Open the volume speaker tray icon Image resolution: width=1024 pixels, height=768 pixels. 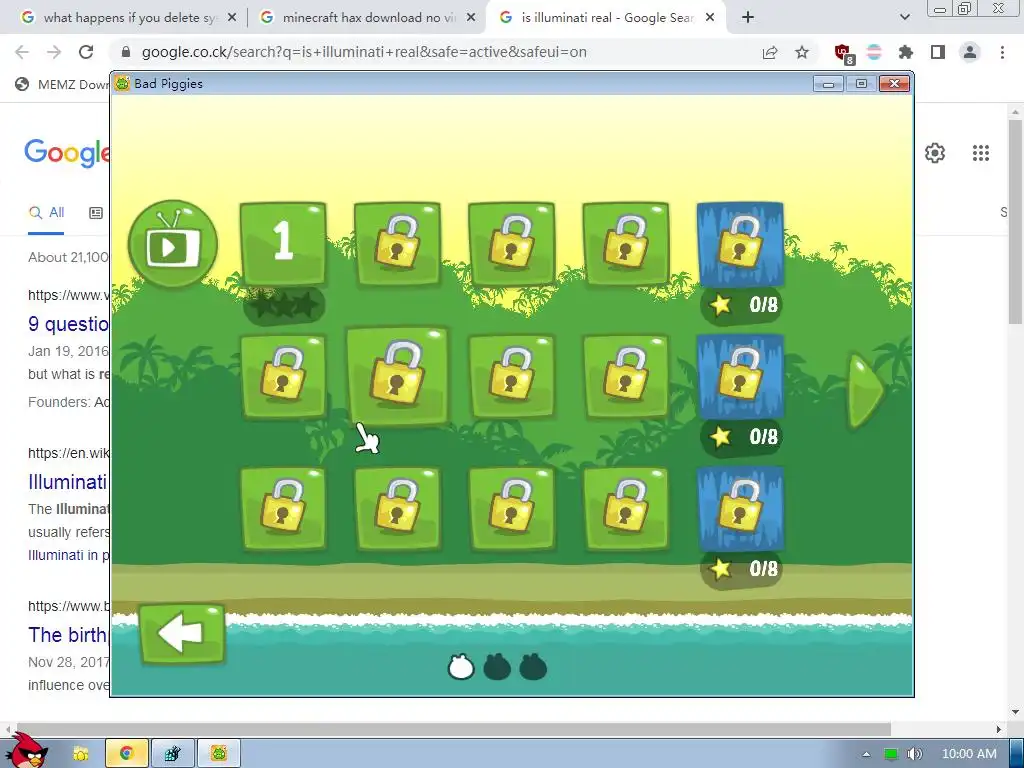[x=914, y=754]
